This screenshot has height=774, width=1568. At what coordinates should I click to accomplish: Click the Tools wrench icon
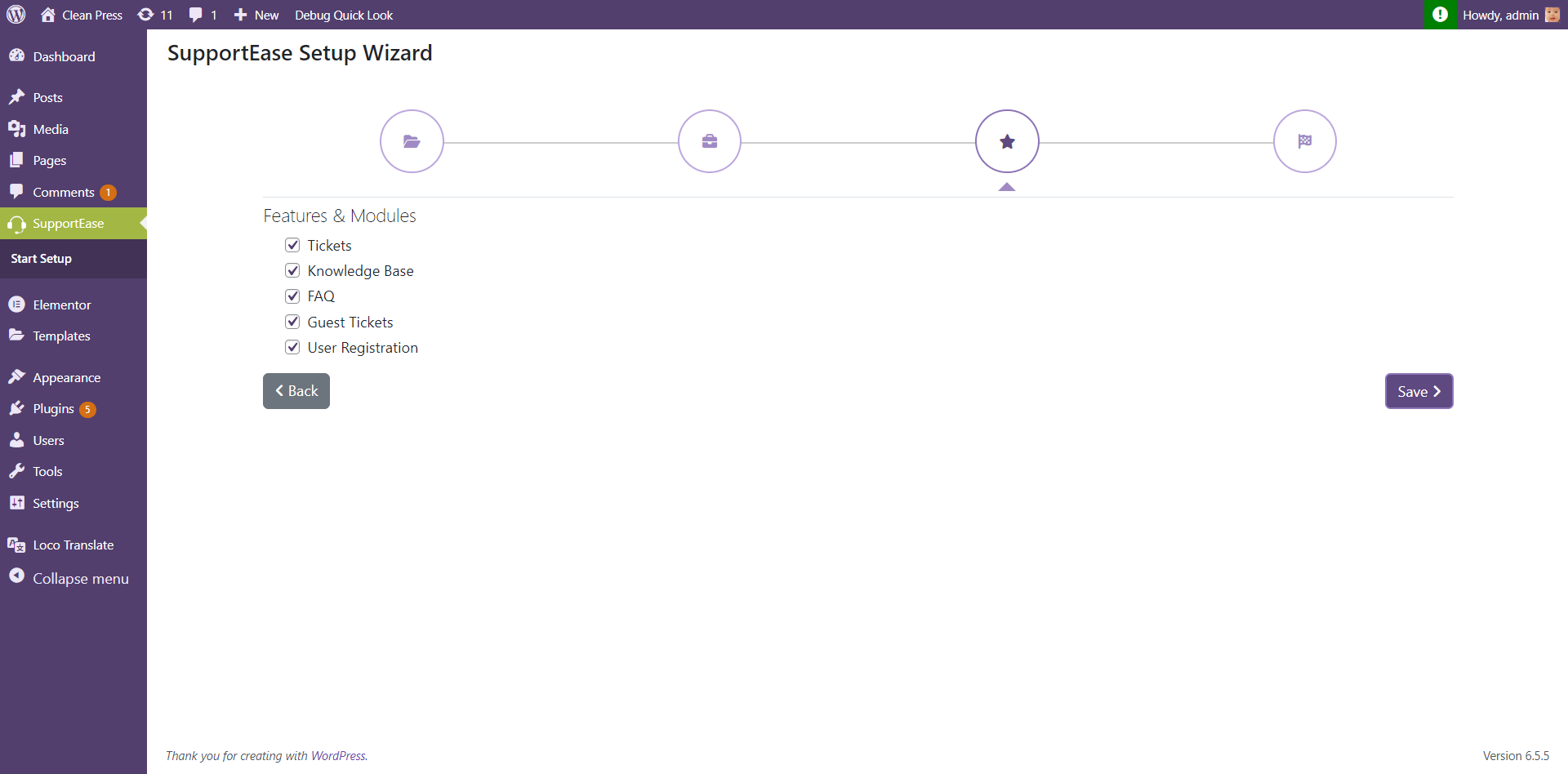[x=16, y=471]
